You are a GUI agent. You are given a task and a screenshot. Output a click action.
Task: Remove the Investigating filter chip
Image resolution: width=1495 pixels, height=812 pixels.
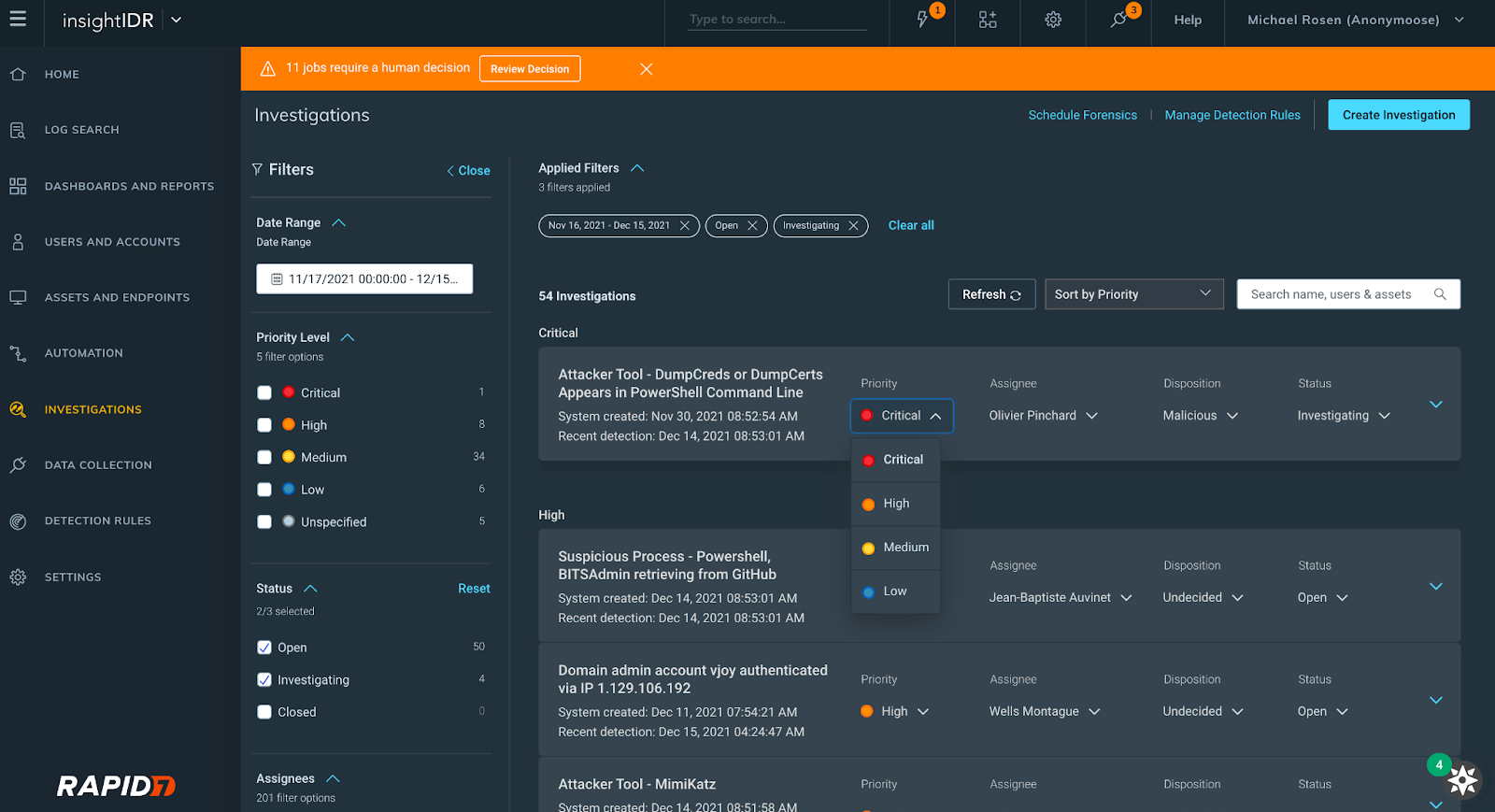pos(853,226)
